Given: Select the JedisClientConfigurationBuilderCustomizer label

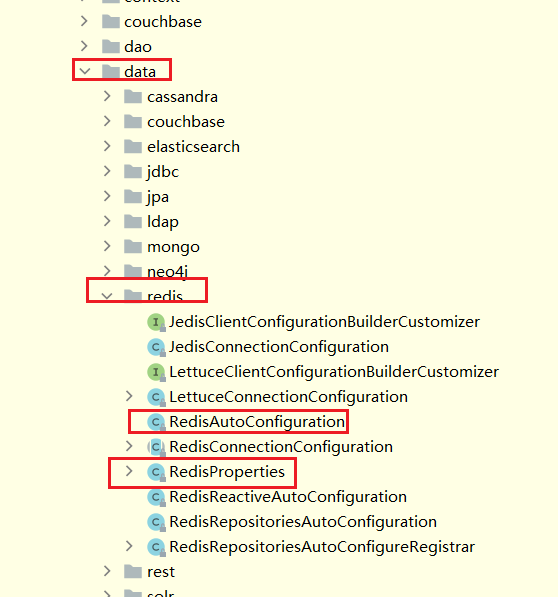Looking at the screenshot, I should tap(324, 322).
